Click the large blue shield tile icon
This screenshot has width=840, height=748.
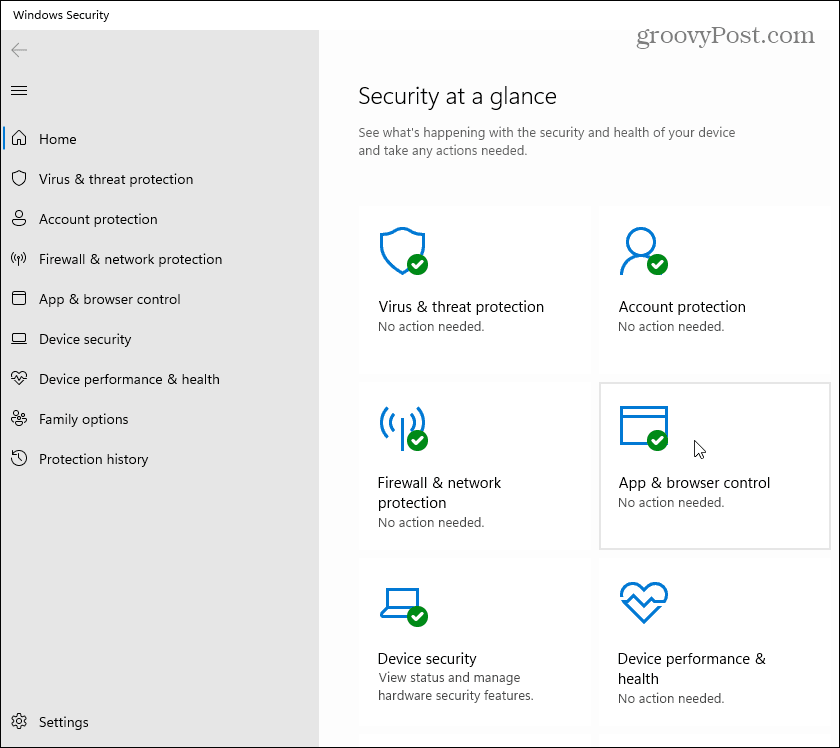[x=403, y=251]
